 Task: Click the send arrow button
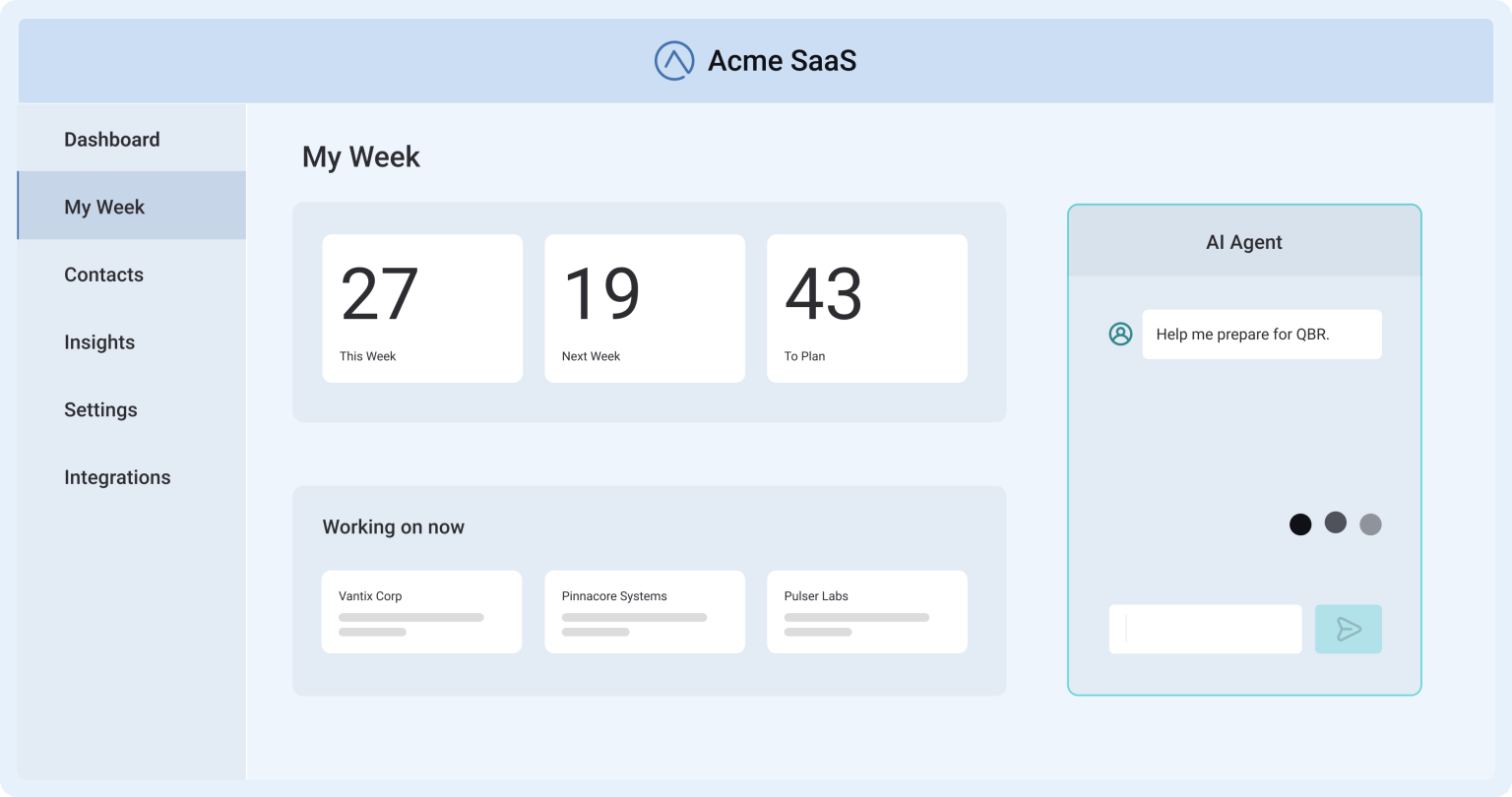click(1349, 629)
